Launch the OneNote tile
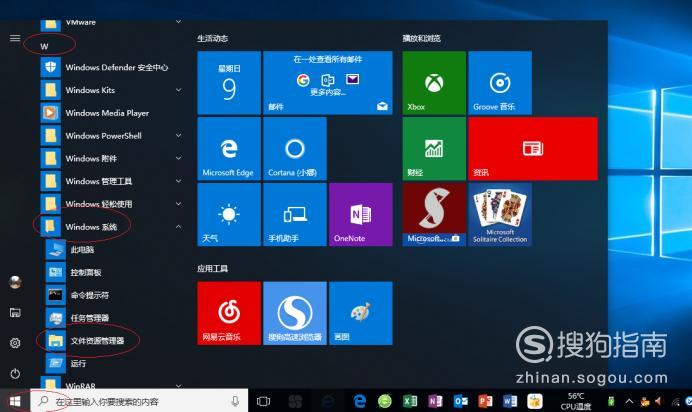 tap(361, 214)
